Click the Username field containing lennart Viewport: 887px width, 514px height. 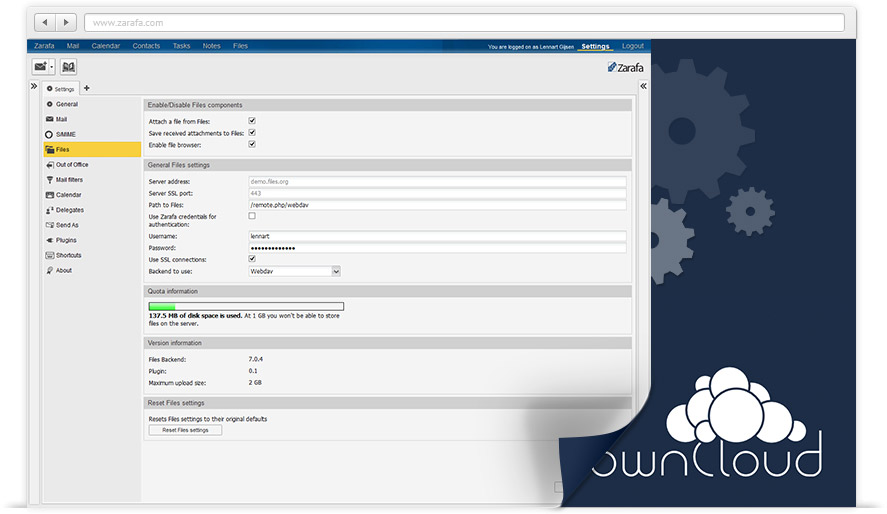tap(437, 236)
